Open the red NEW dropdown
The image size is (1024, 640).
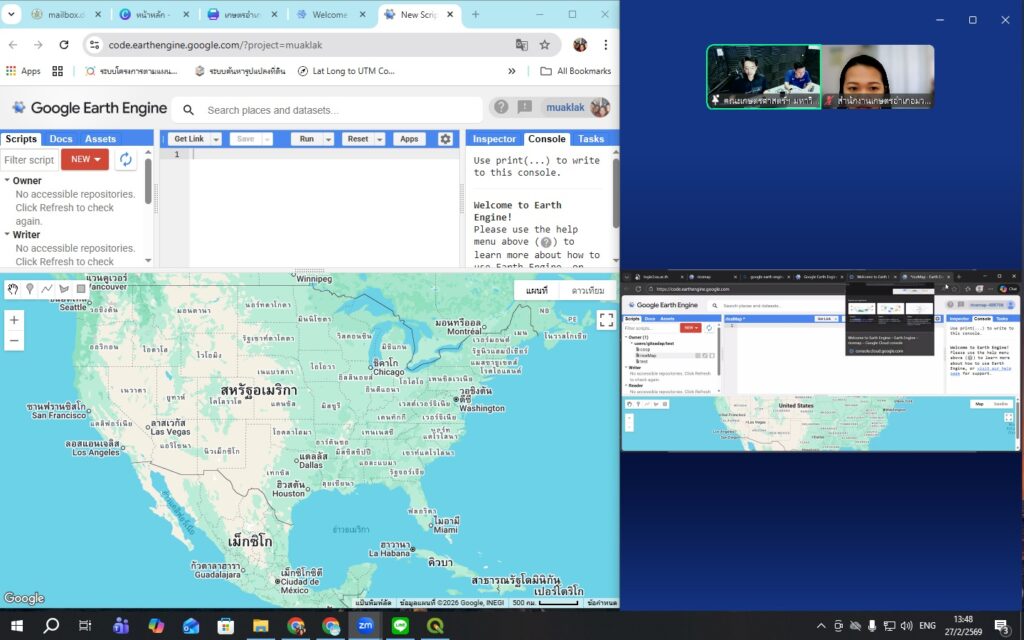[x=85, y=159]
